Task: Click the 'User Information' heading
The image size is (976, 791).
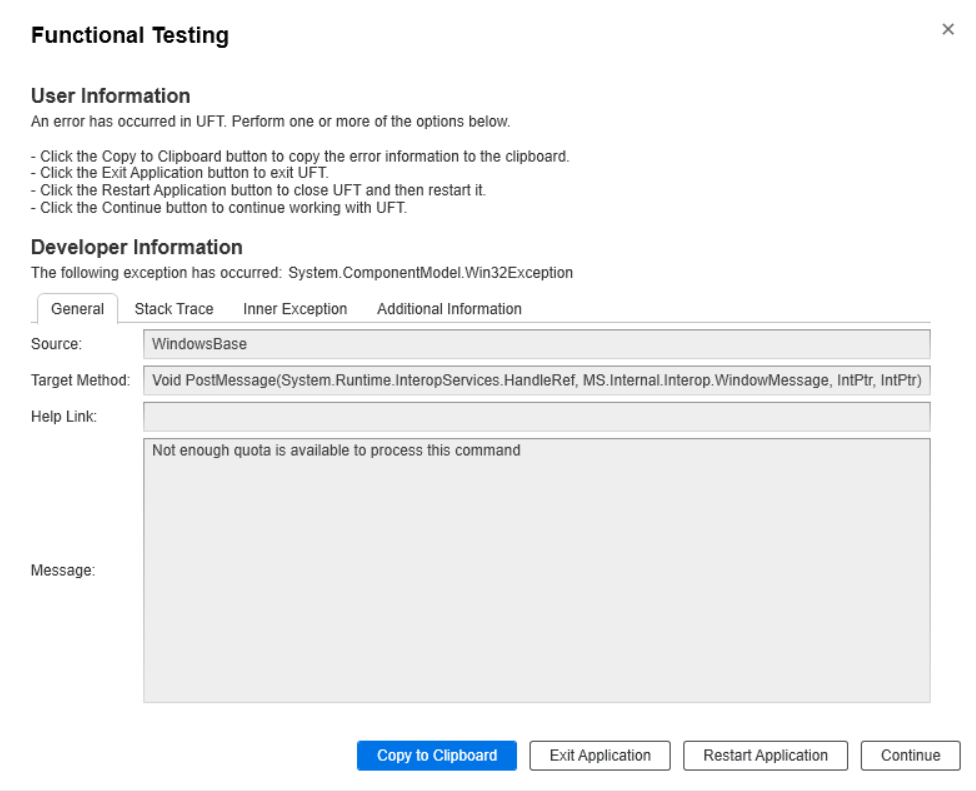Action: pyautogui.click(x=111, y=96)
